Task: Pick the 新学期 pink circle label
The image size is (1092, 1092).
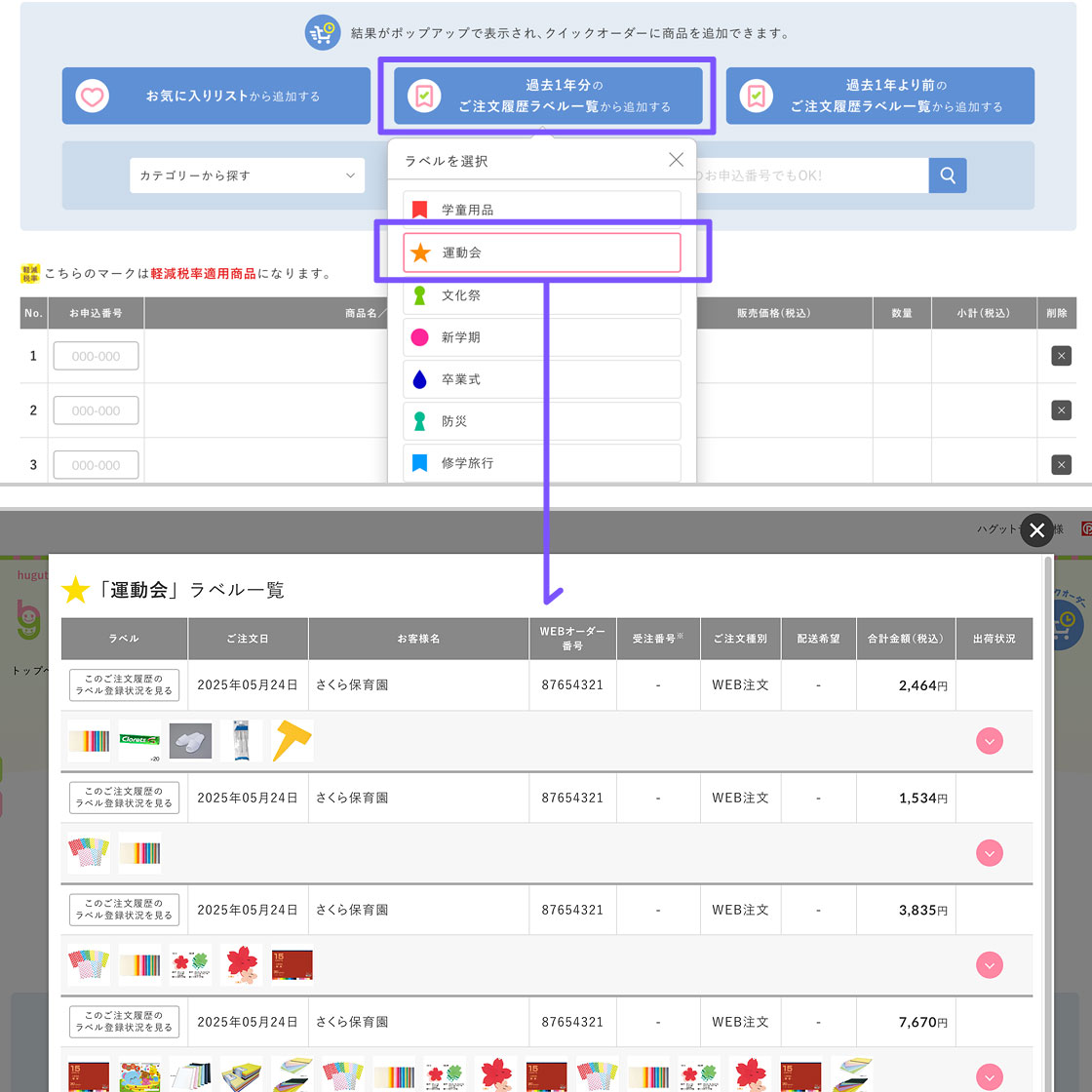Action: coord(541,337)
